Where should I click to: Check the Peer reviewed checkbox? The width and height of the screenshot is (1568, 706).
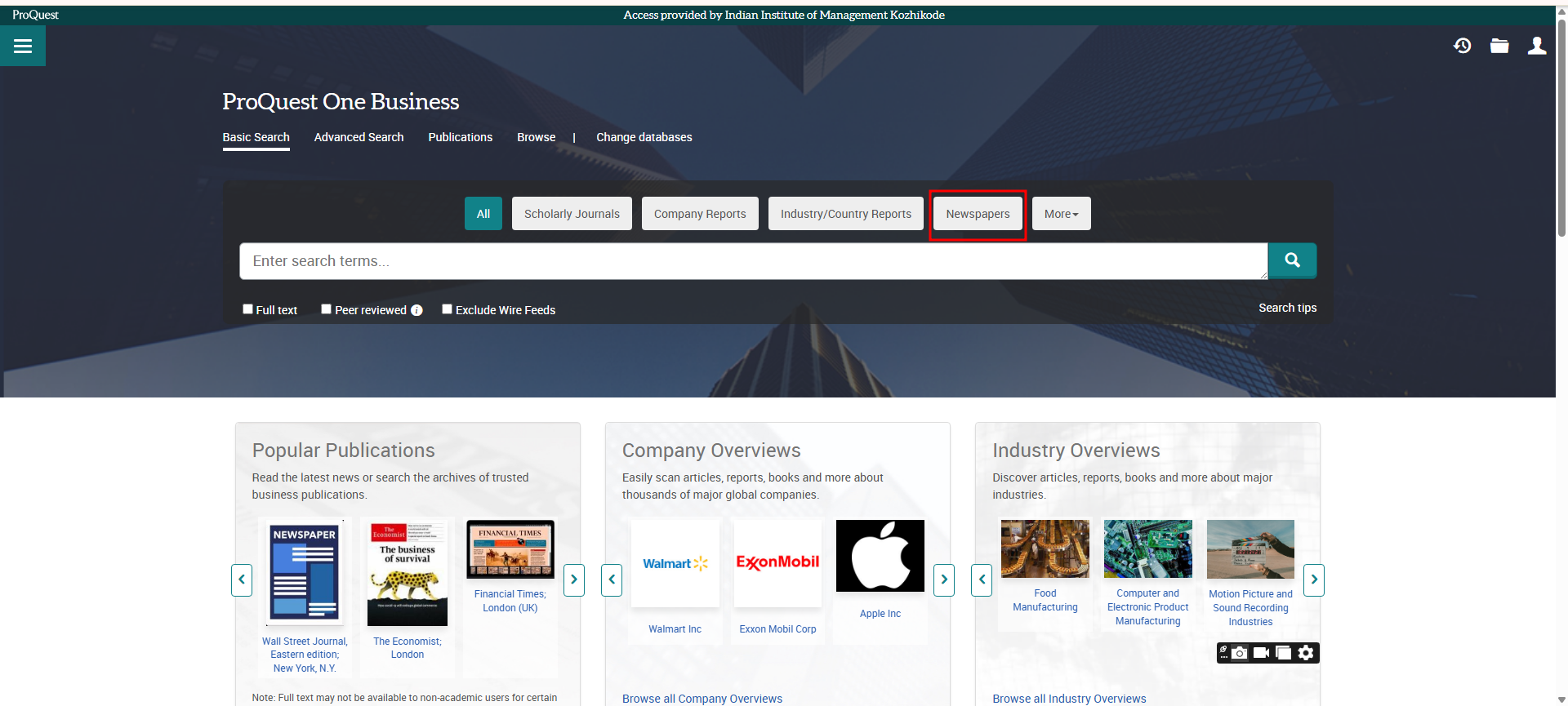[326, 309]
